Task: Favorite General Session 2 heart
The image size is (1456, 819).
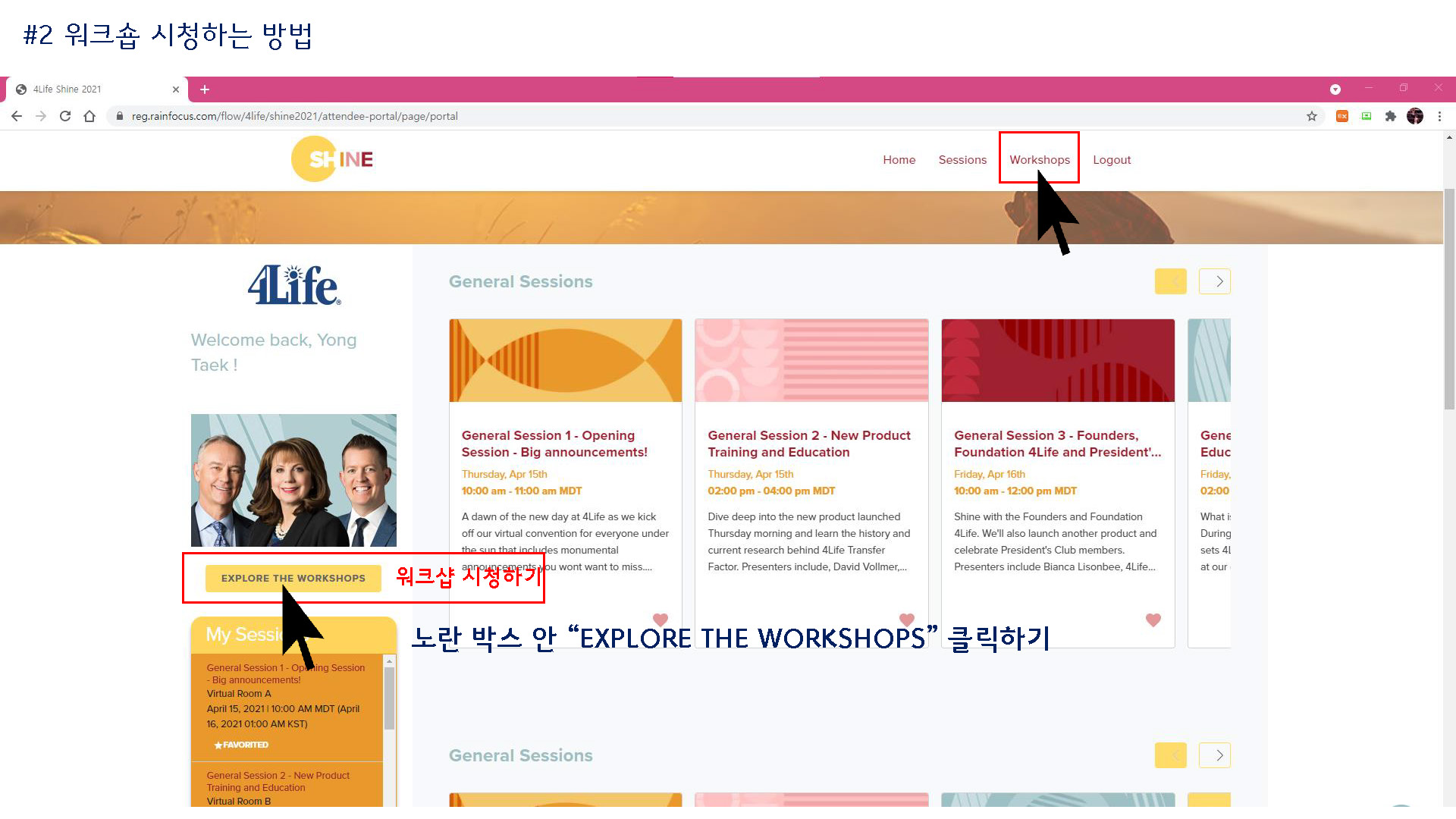Action: click(907, 620)
